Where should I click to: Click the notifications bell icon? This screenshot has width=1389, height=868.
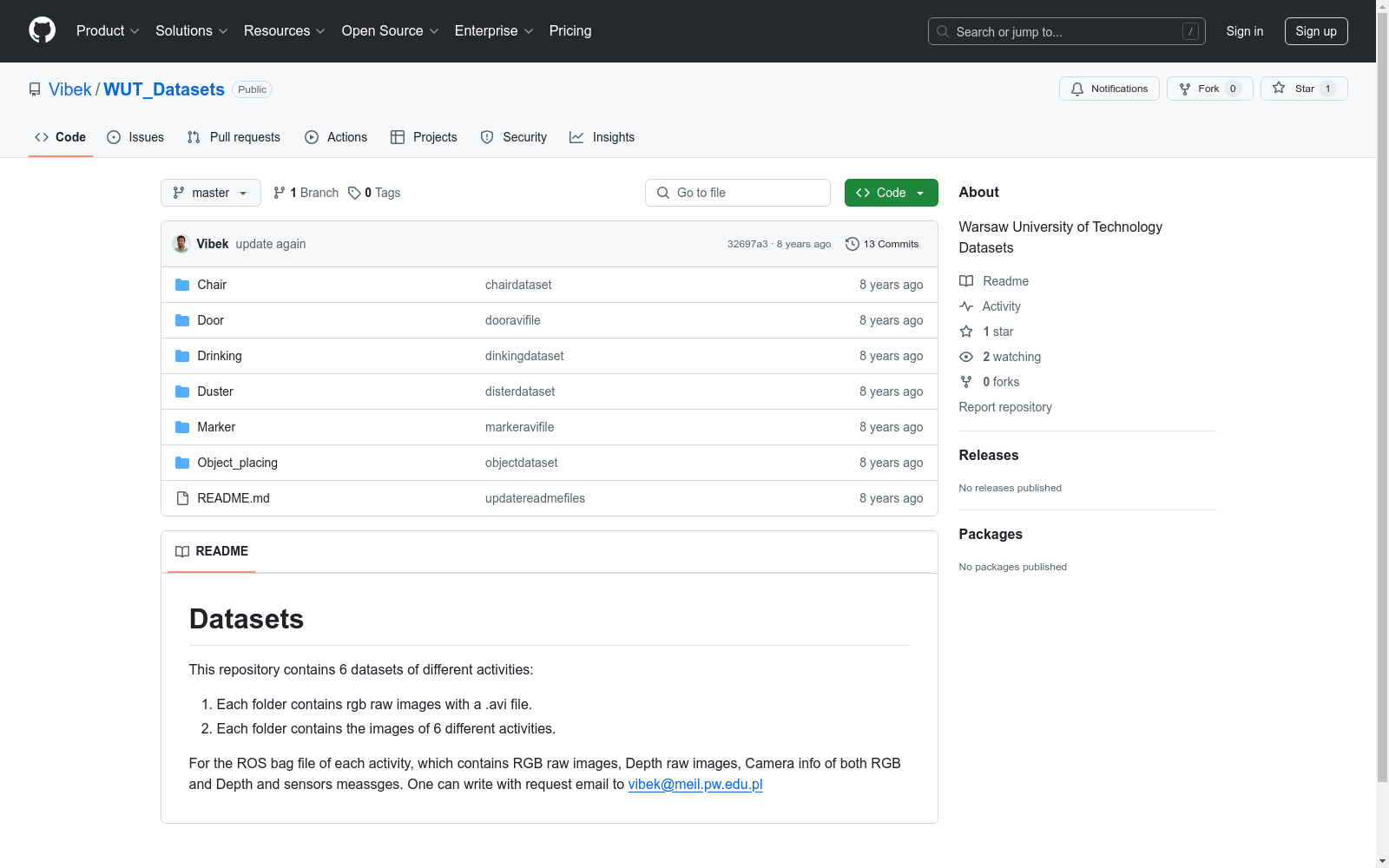click(1077, 89)
